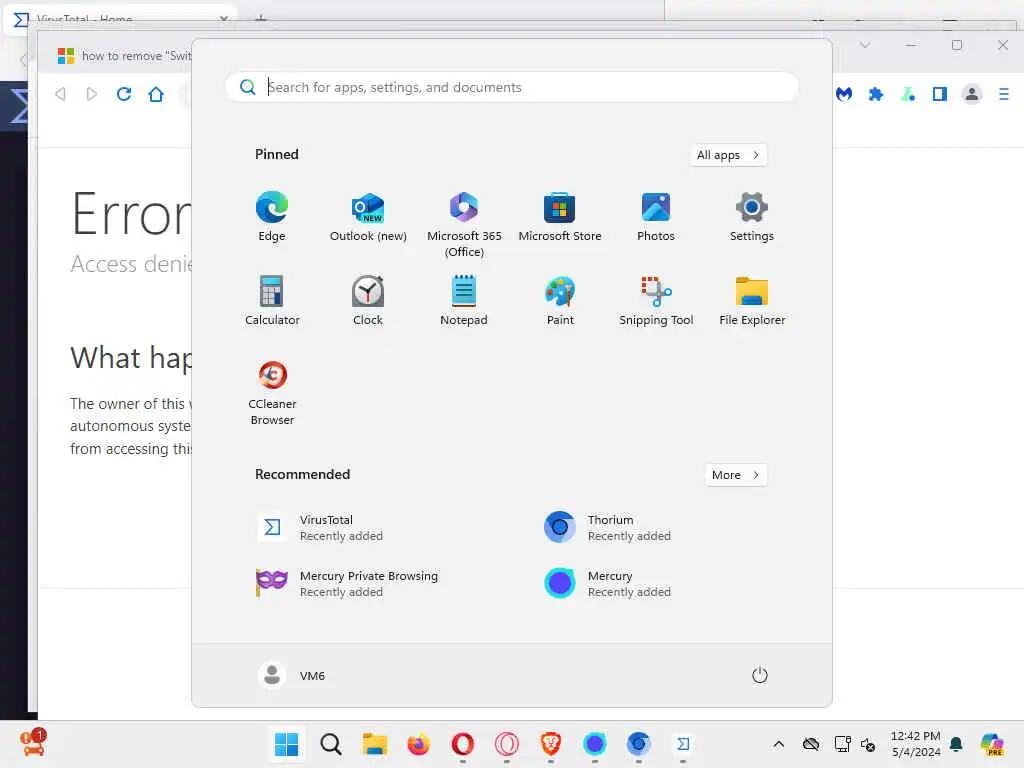
Task: Launch CCleaner Browser
Action: coord(272,393)
